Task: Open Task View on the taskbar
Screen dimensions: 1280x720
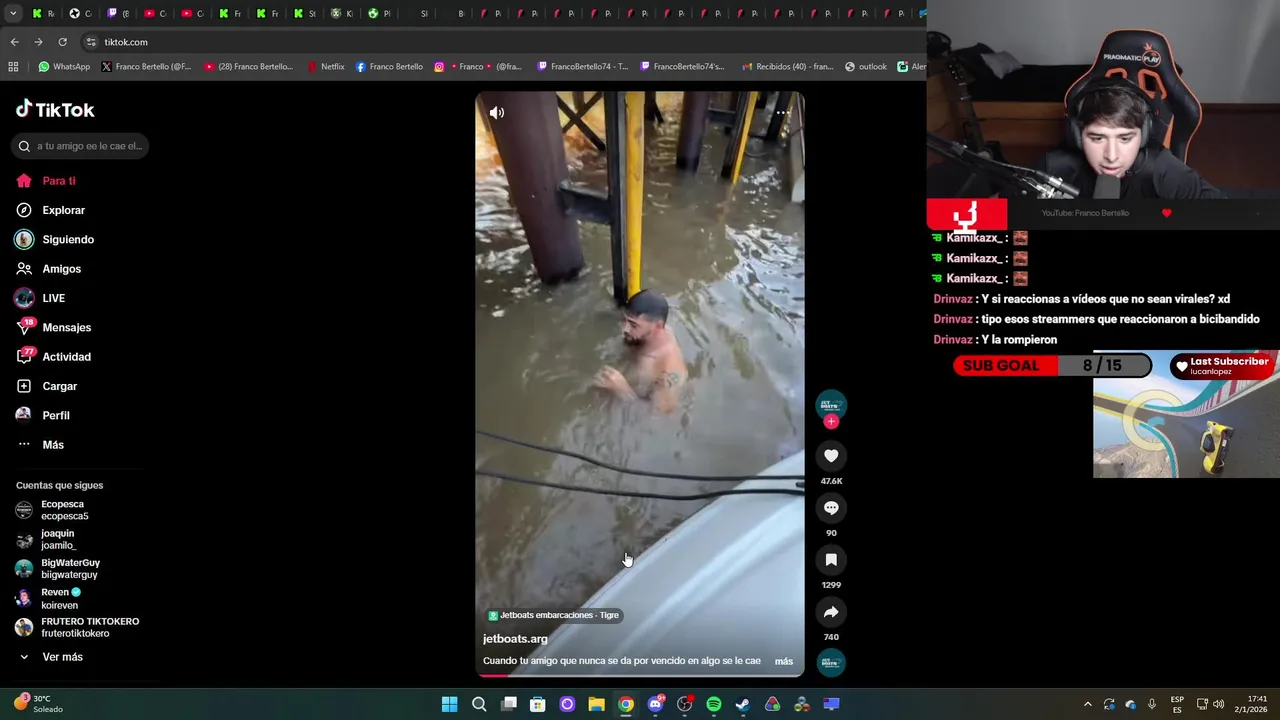Action: pos(509,704)
